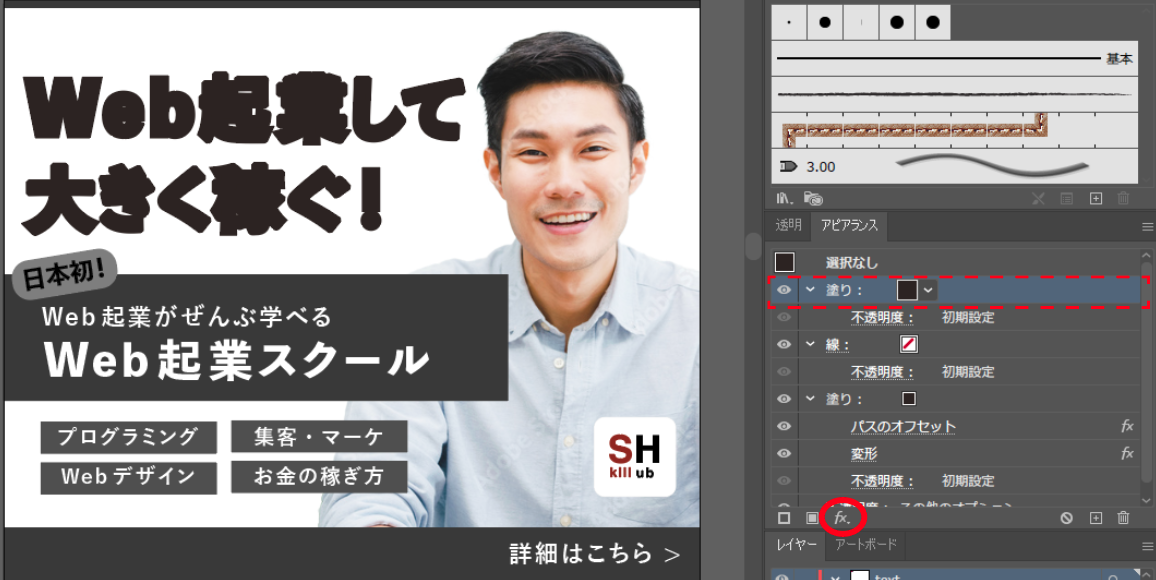Switch to the 透明 tab
This screenshot has width=1156, height=580.
coord(788,226)
